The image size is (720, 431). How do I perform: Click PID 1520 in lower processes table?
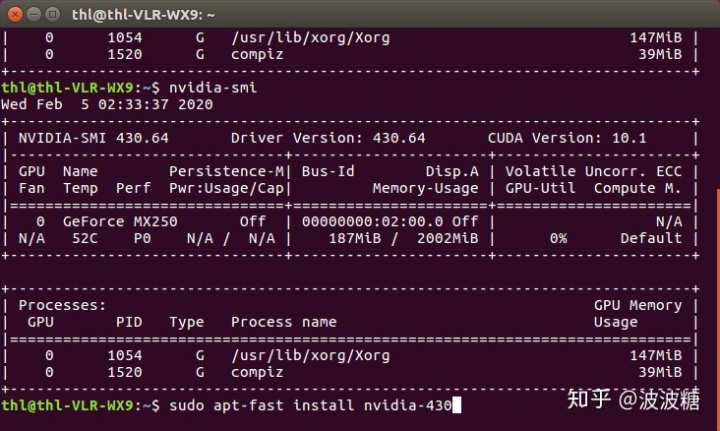coord(125,372)
